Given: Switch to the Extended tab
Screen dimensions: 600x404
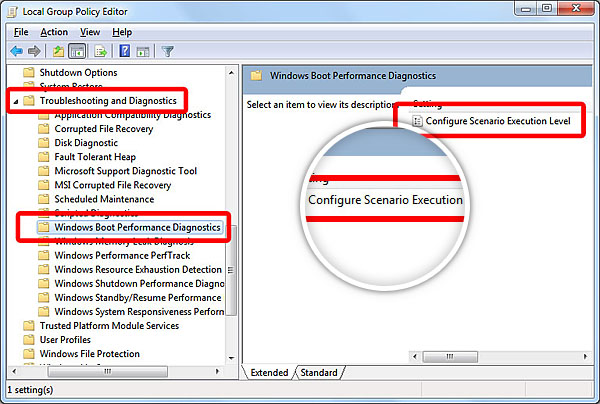Looking at the screenshot, I should pos(269,373).
